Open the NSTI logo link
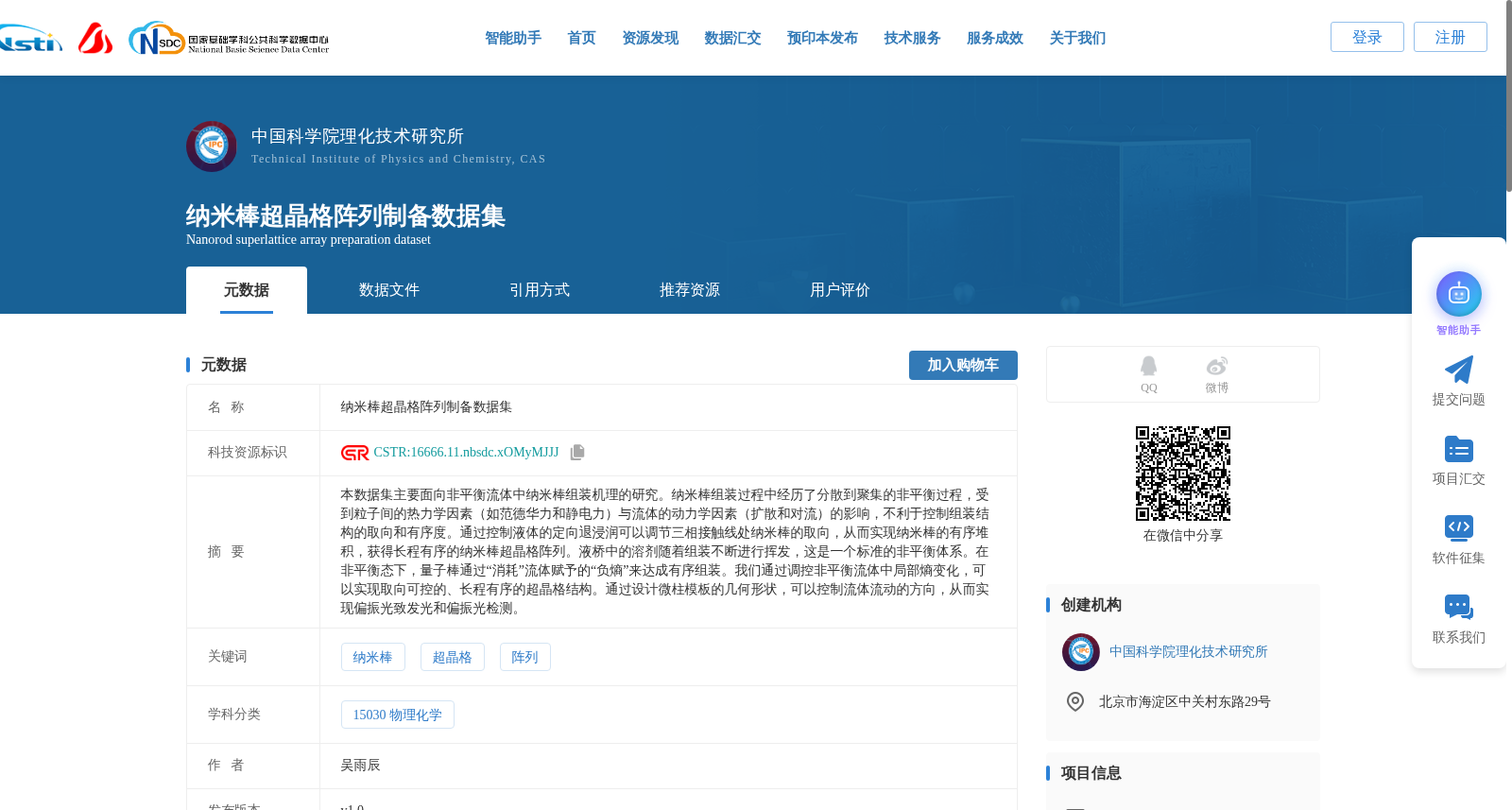This screenshot has height=810, width=1512. (x=30, y=39)
